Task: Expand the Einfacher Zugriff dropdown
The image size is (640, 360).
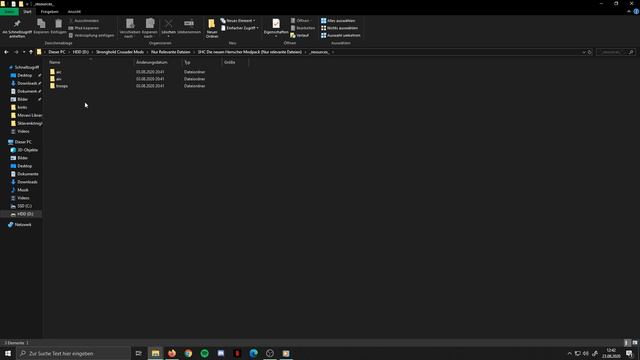Action: (257, 28)
